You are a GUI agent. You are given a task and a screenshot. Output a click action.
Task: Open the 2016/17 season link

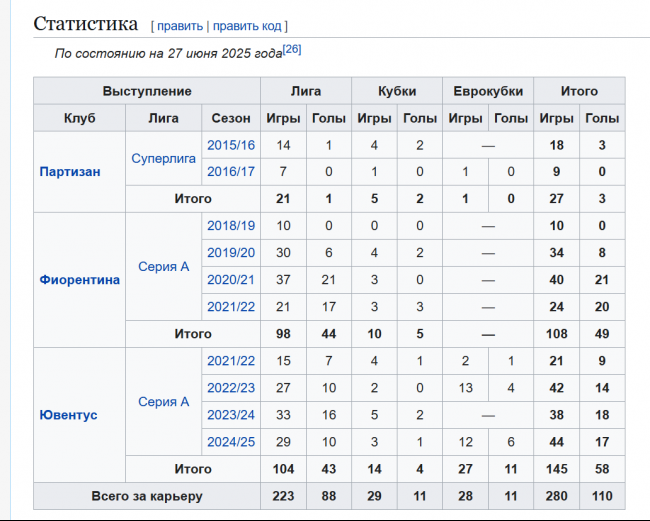tap(231, 172)
